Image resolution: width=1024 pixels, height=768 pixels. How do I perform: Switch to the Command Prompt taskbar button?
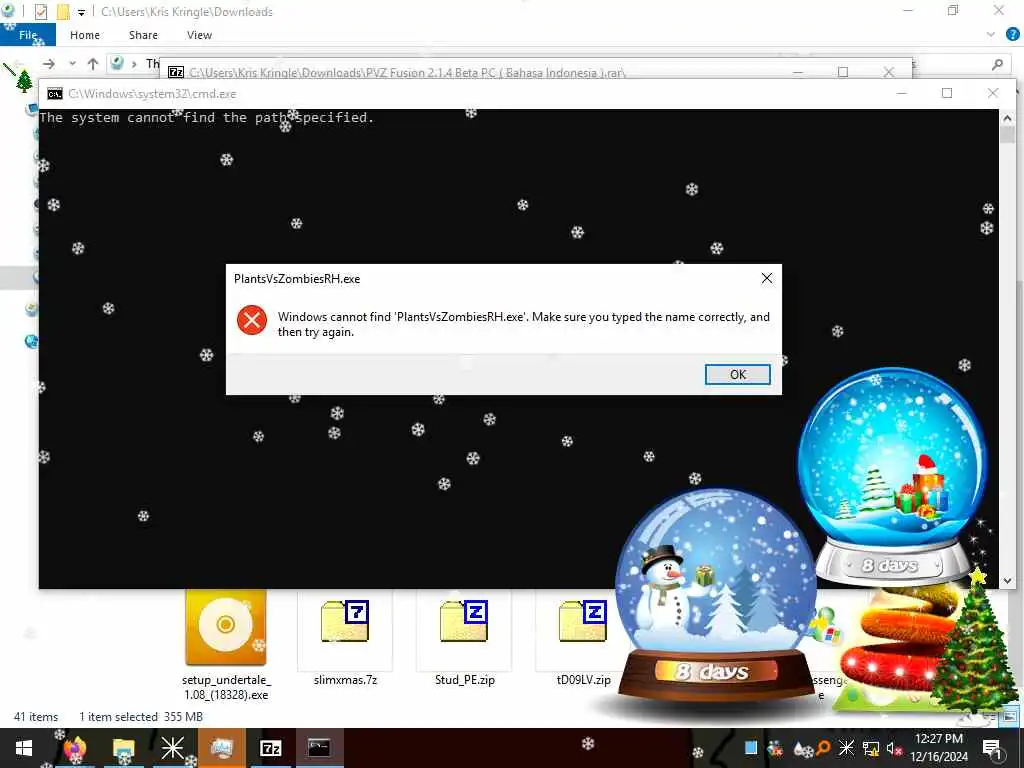click(x=319, y=748)
